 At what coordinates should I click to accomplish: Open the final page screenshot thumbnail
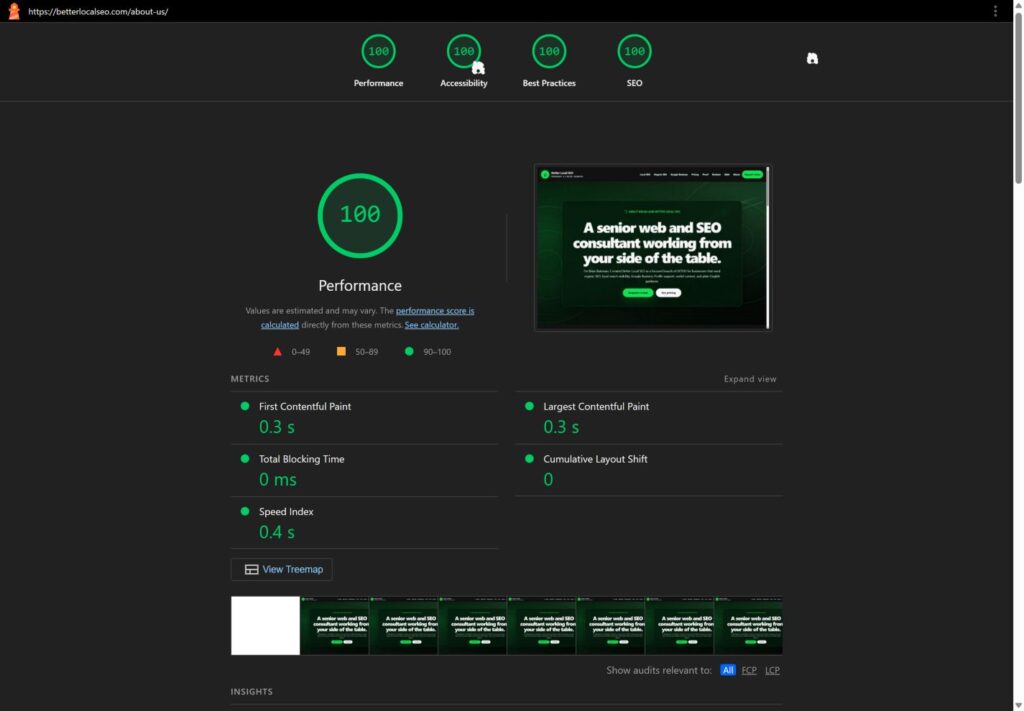pyautogui.click(x=652, y=247)
